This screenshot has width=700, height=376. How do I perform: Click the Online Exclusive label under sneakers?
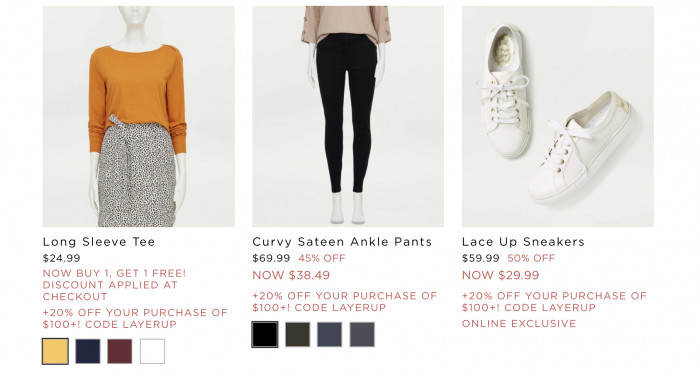[x=519, y=324]
